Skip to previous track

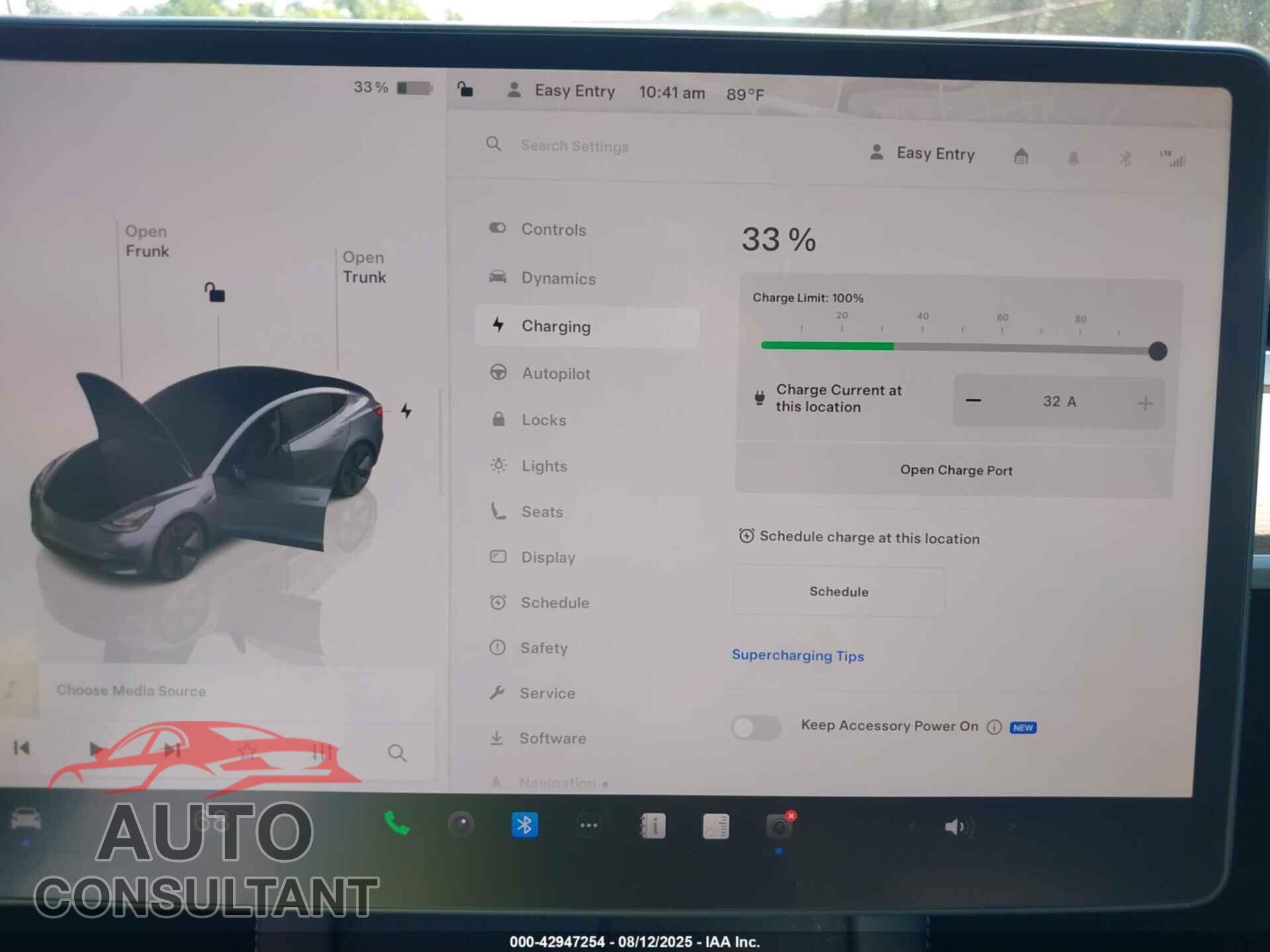tap(21, 748)
